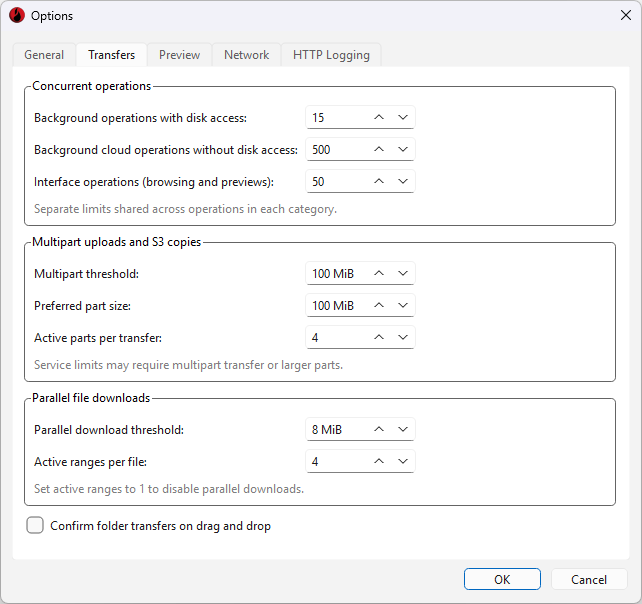This screenshot has width=642, height=604.
Task: Click the 'Parallel file downloads' group heading
Action: click(x=91, y=398)
